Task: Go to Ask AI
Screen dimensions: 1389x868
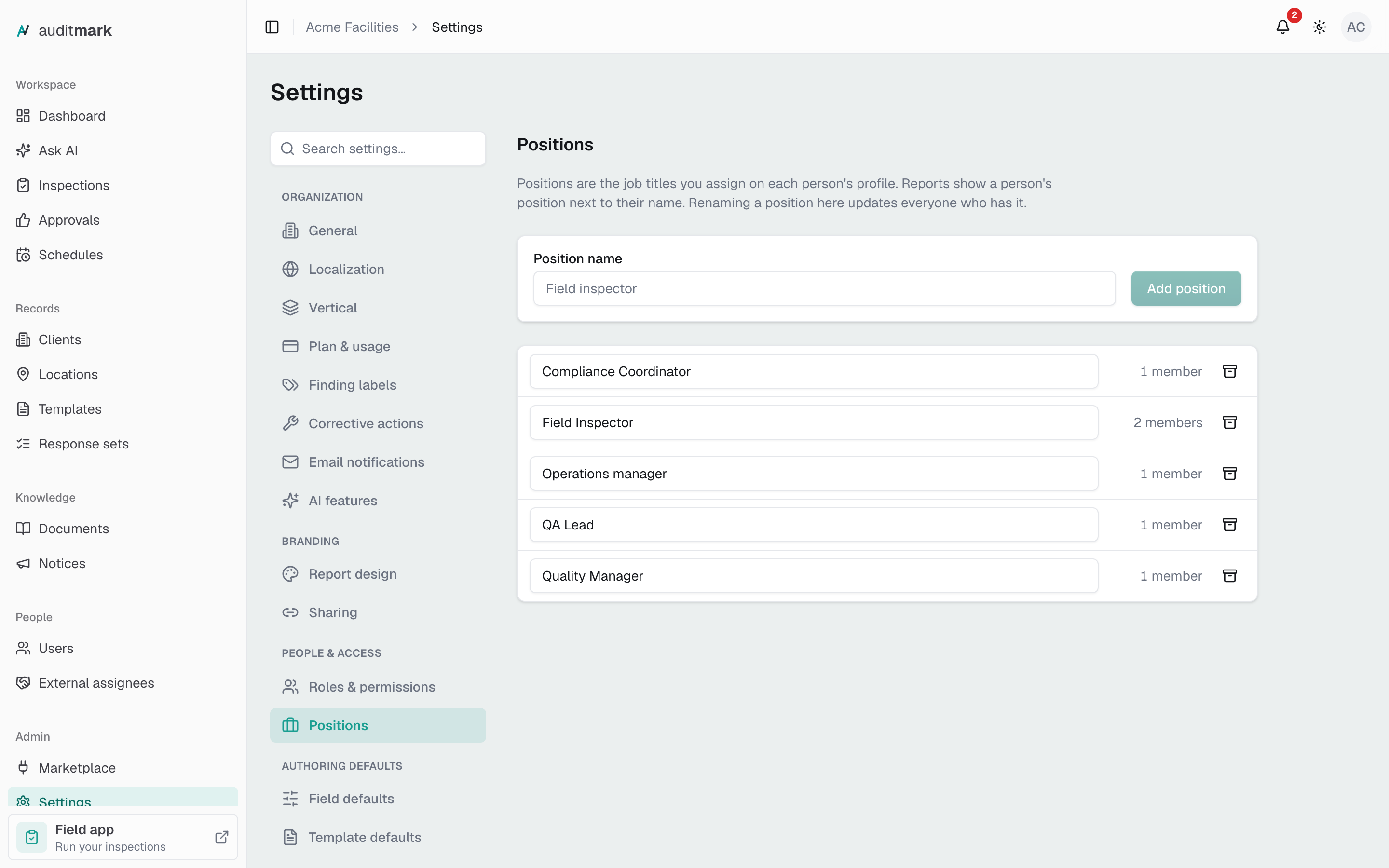Action: click(x=123, y=150)
